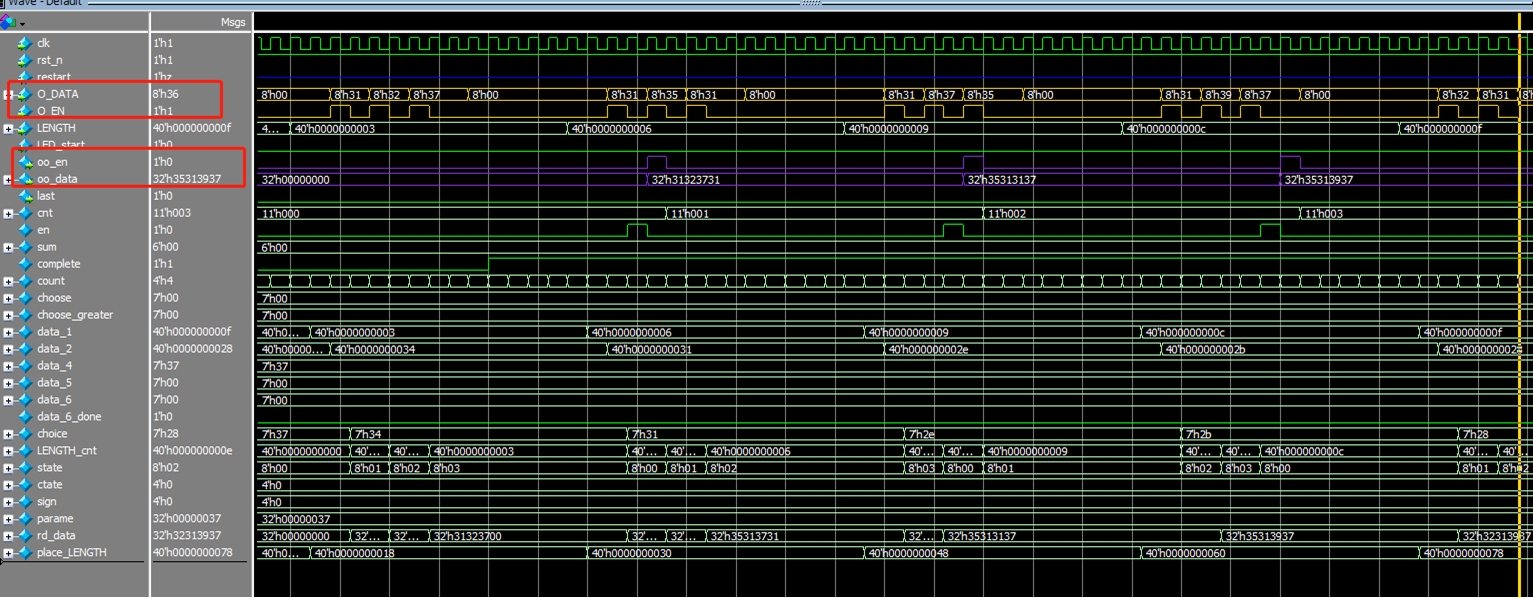Select the oo_en signal icon
This screenshot has width=1533, height=598.
point(26,162)
